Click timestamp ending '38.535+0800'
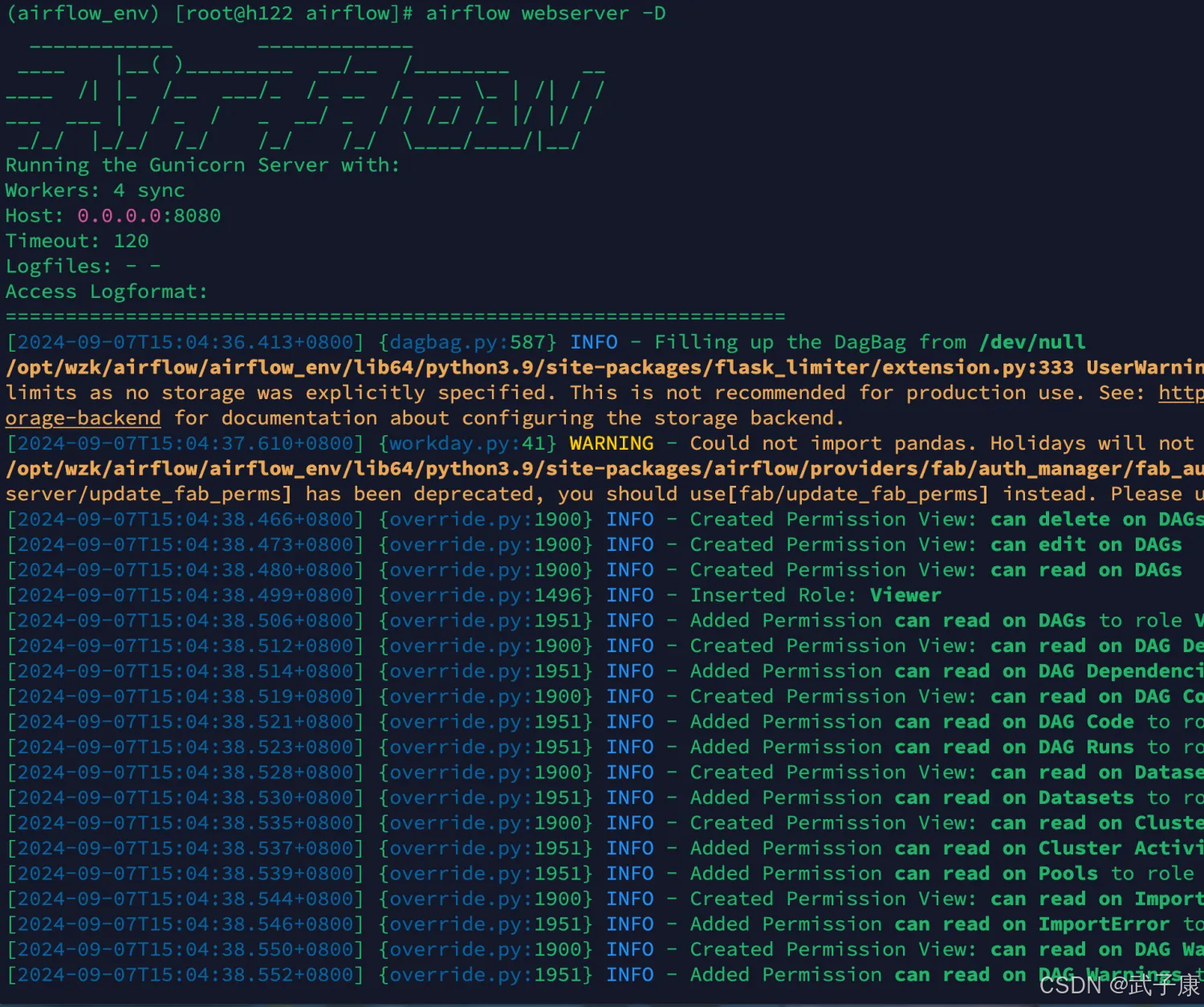The width and height of the screenshot is (1204, 1007). coord(185,824)
